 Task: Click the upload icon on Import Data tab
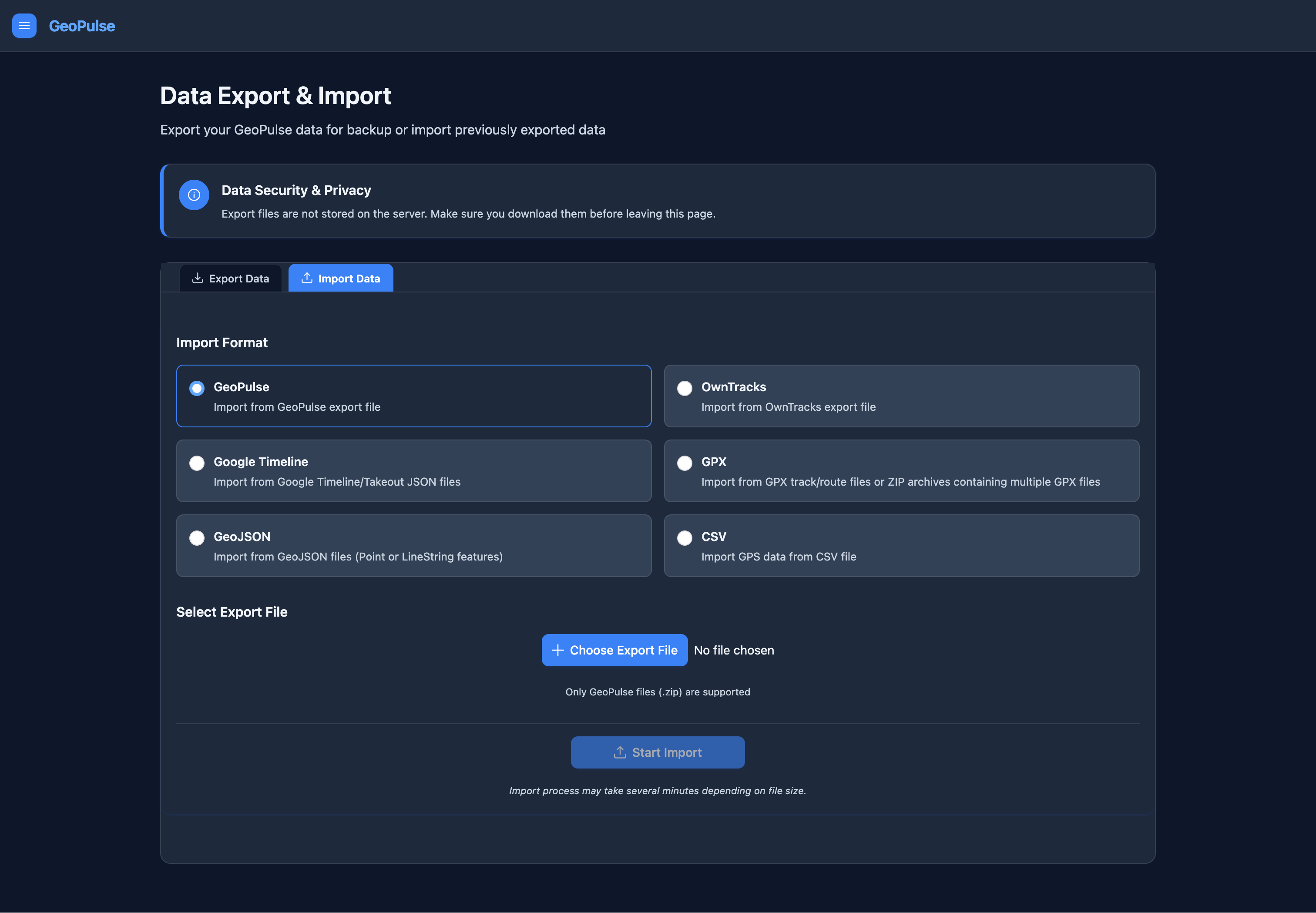tap(306, 278)
